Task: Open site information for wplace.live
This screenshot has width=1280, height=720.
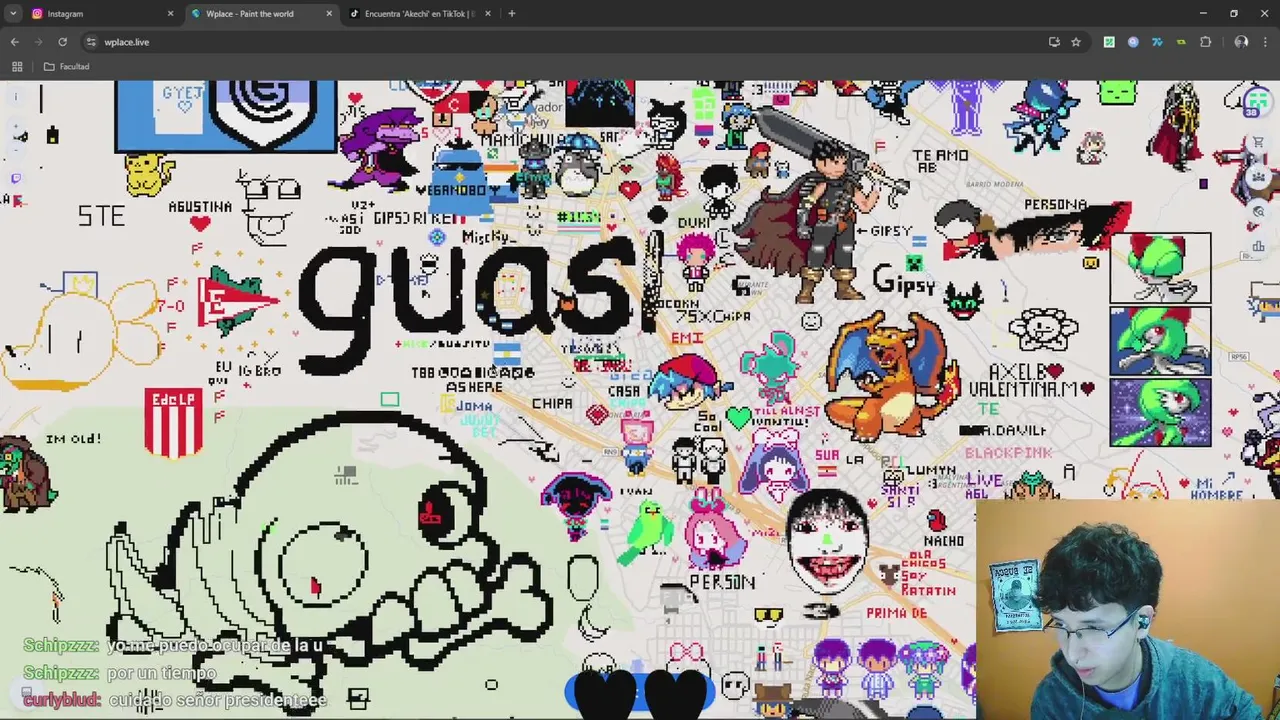Action: point(91,42)
